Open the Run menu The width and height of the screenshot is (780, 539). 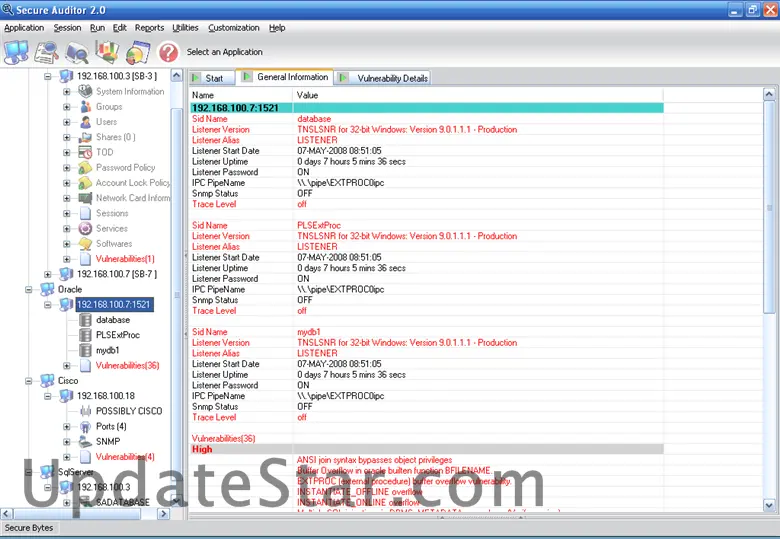point(97,28)
